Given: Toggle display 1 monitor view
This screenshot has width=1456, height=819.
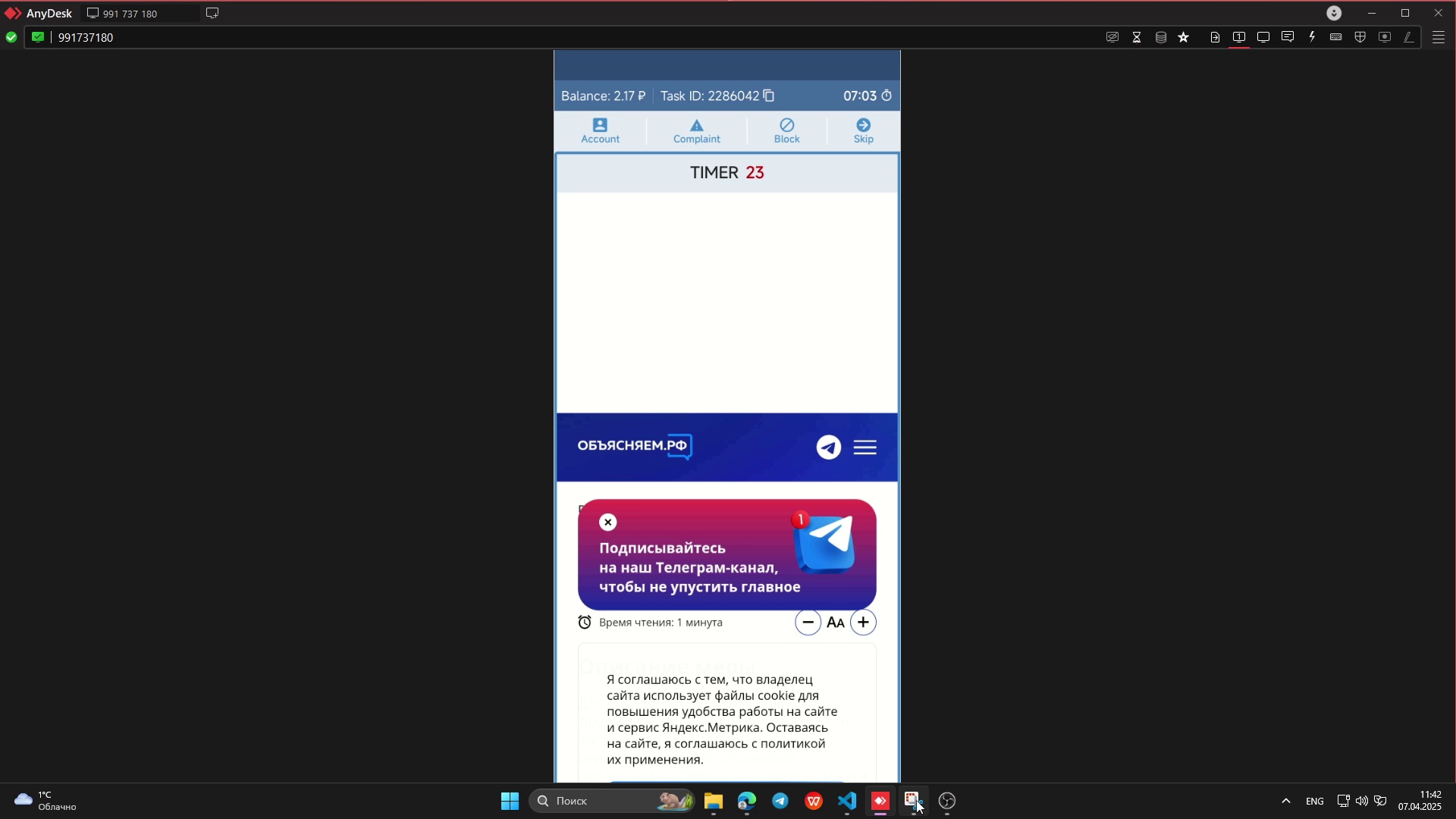Looking at the screenshot, I should pos(1239,37).
